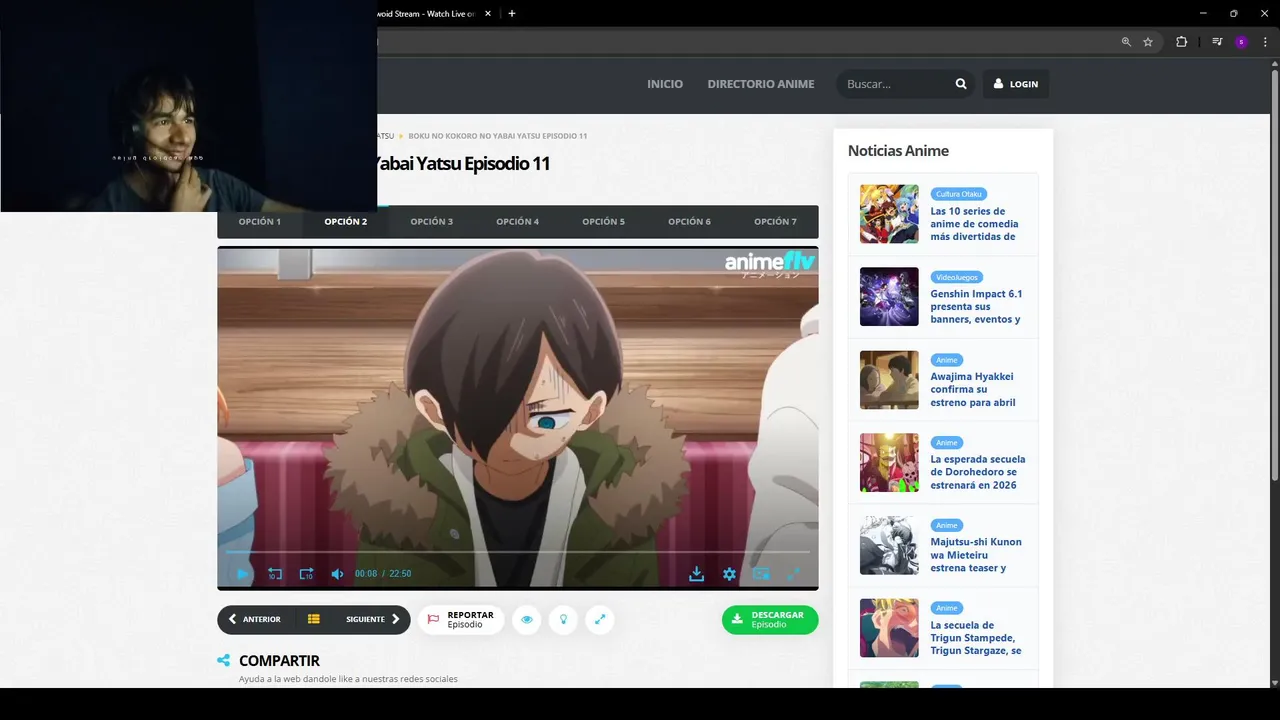Open the comedy anime news thumbnail

pyautogui.click(x=889, y=214)
